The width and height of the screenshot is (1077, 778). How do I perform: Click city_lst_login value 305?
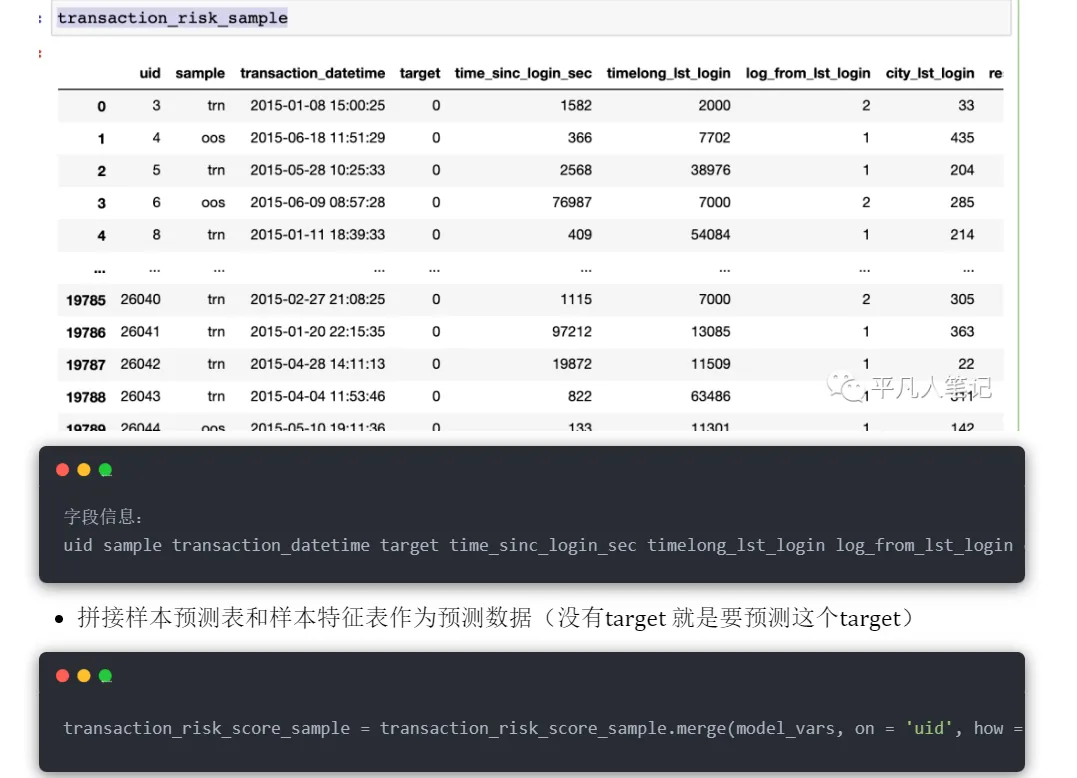pos(962,299)
